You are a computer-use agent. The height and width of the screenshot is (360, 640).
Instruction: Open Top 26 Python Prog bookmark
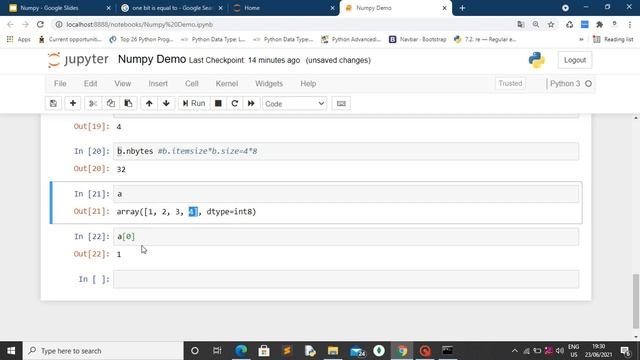141,39
